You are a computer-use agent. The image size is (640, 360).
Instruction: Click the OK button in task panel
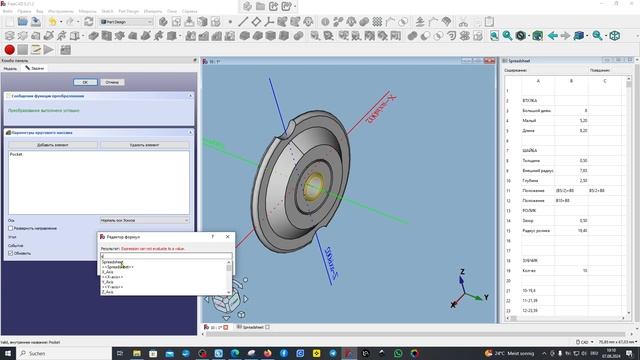tap(85, 82)
